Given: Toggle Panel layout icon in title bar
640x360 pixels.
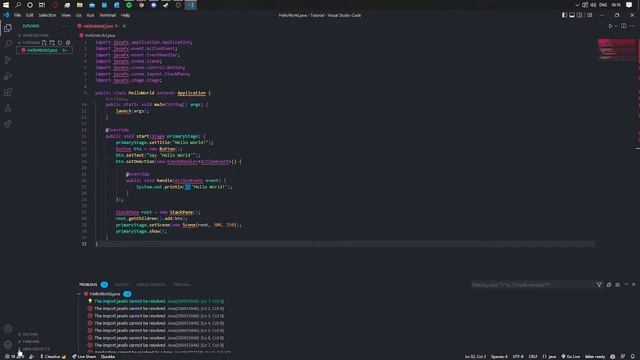Looking at the screenshot, I should tap(572, 15).
